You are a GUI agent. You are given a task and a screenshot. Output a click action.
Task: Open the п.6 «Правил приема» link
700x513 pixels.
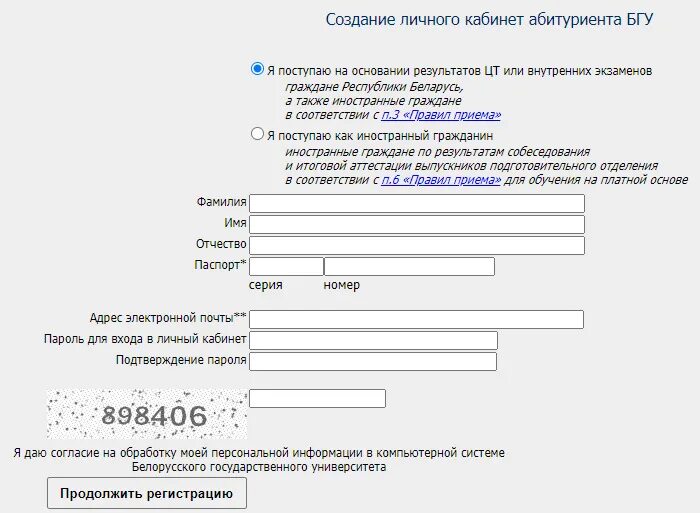point(441,180)
